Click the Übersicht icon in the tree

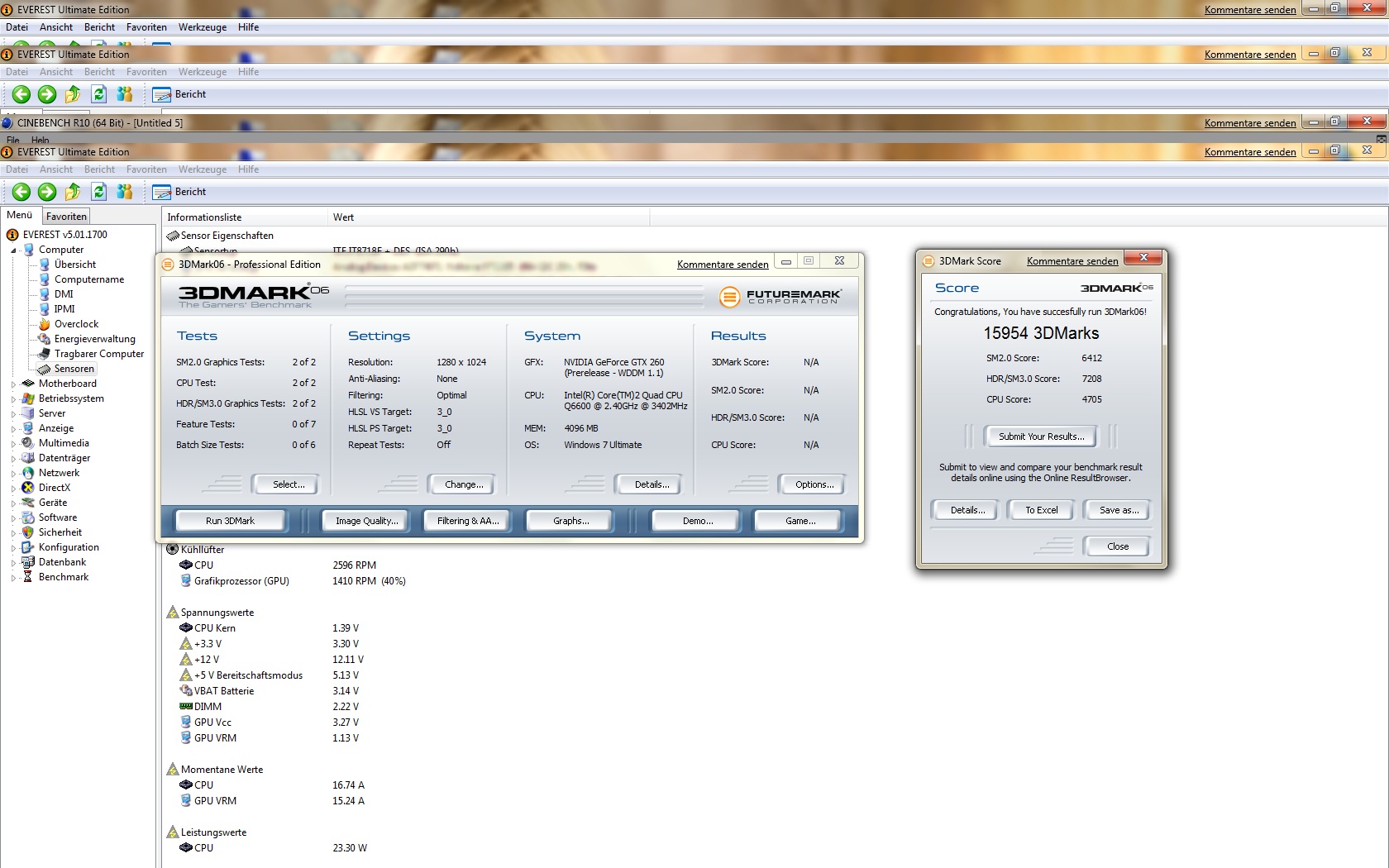tap(45, 265)
